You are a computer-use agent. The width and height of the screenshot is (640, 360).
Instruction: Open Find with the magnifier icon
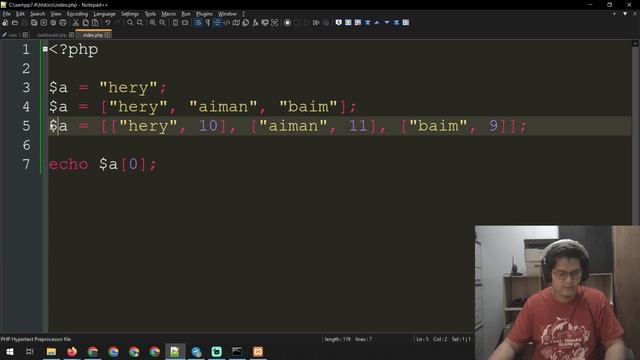click(x=130, y=23)
